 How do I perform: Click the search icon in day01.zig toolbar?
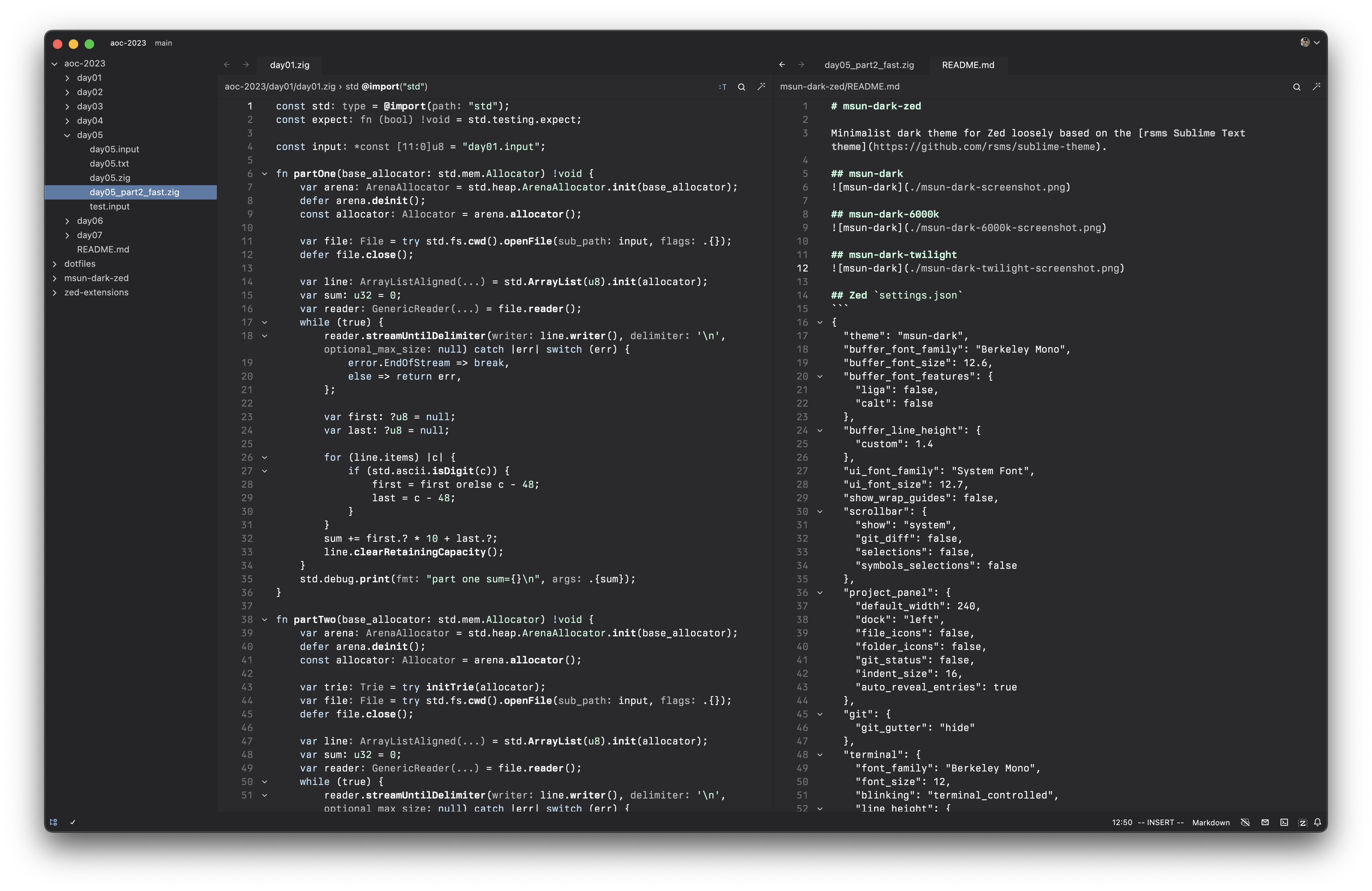point(741,87)
